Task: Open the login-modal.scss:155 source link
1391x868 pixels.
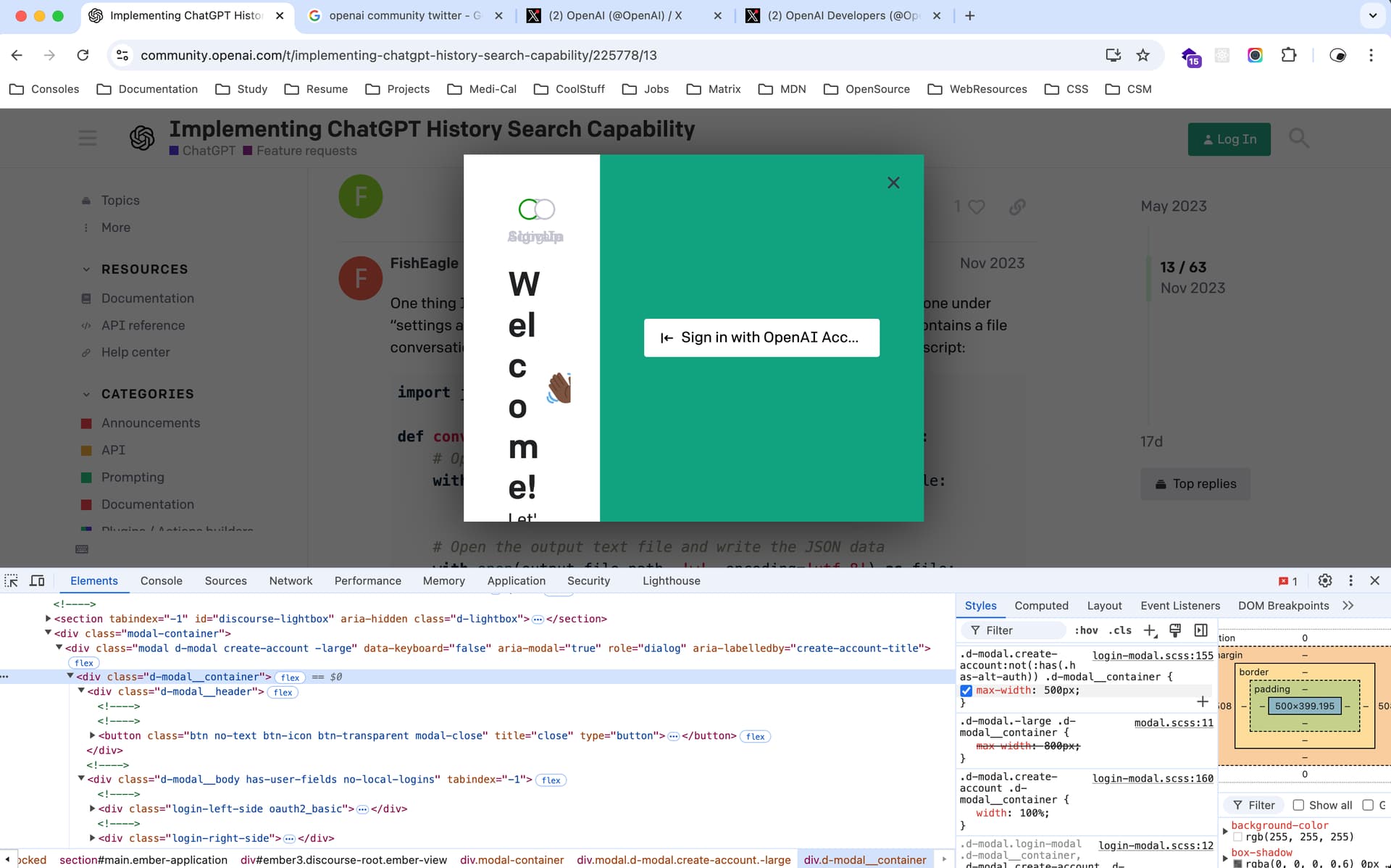Action: pos(1153,655)
